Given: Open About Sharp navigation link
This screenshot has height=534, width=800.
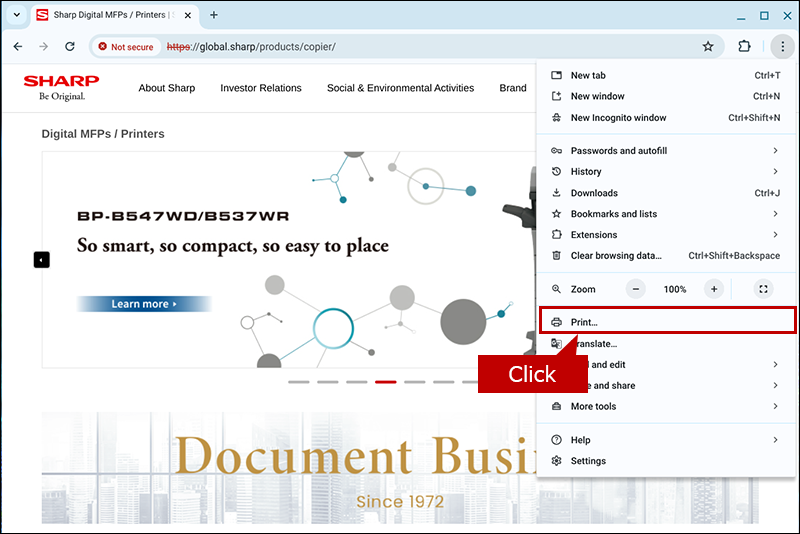Looking at the screenshot, I should tap(167, 88).
